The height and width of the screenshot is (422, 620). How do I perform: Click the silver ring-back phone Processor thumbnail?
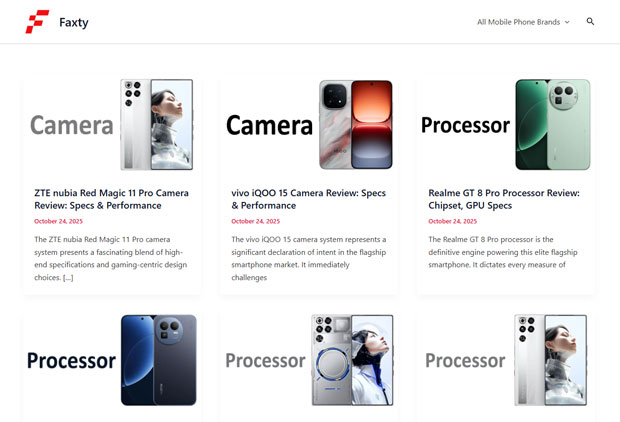[309, 360]
